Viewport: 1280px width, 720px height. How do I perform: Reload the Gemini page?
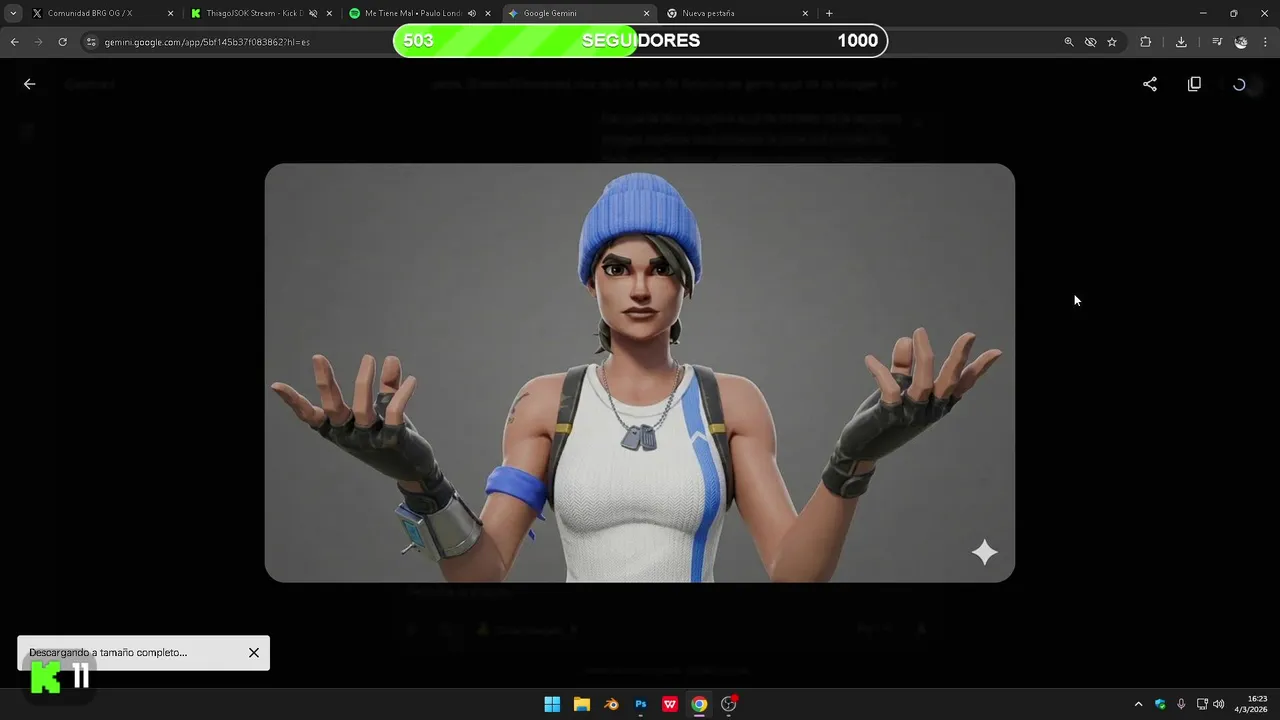coord(62,42)
